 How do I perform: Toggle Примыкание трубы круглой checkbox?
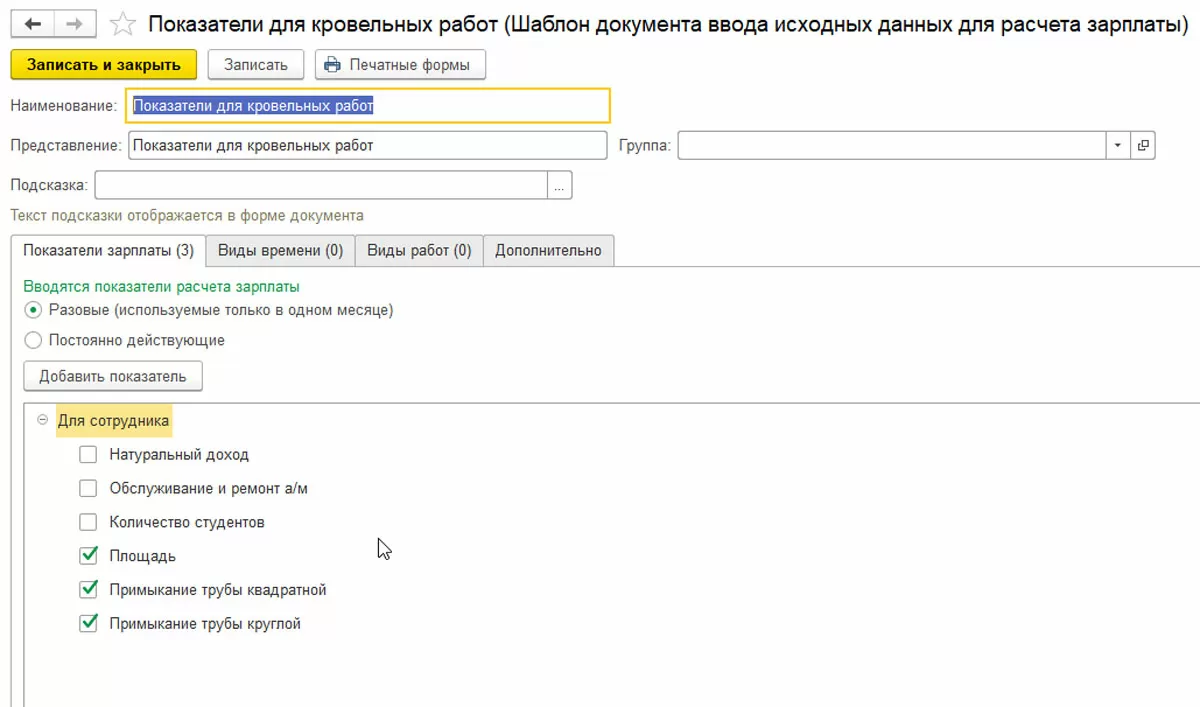point(89,624)
